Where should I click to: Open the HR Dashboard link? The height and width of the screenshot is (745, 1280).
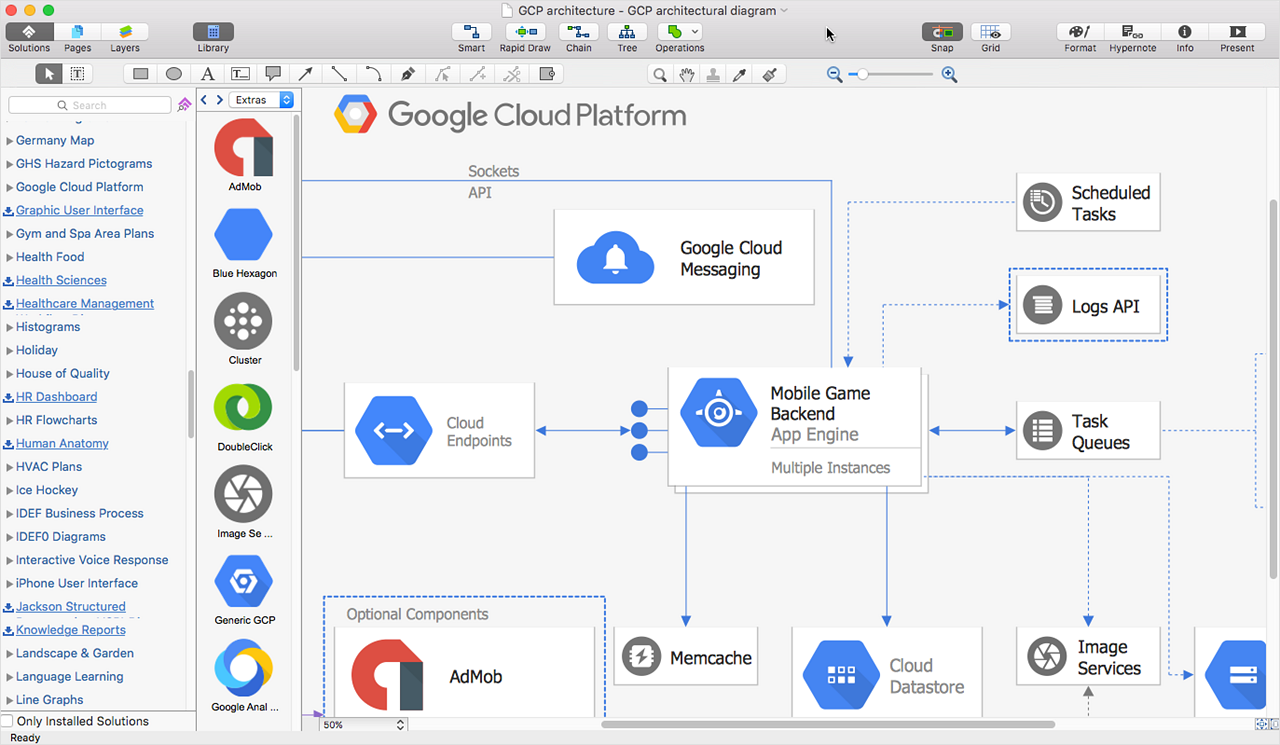click(x=56, y=397)
